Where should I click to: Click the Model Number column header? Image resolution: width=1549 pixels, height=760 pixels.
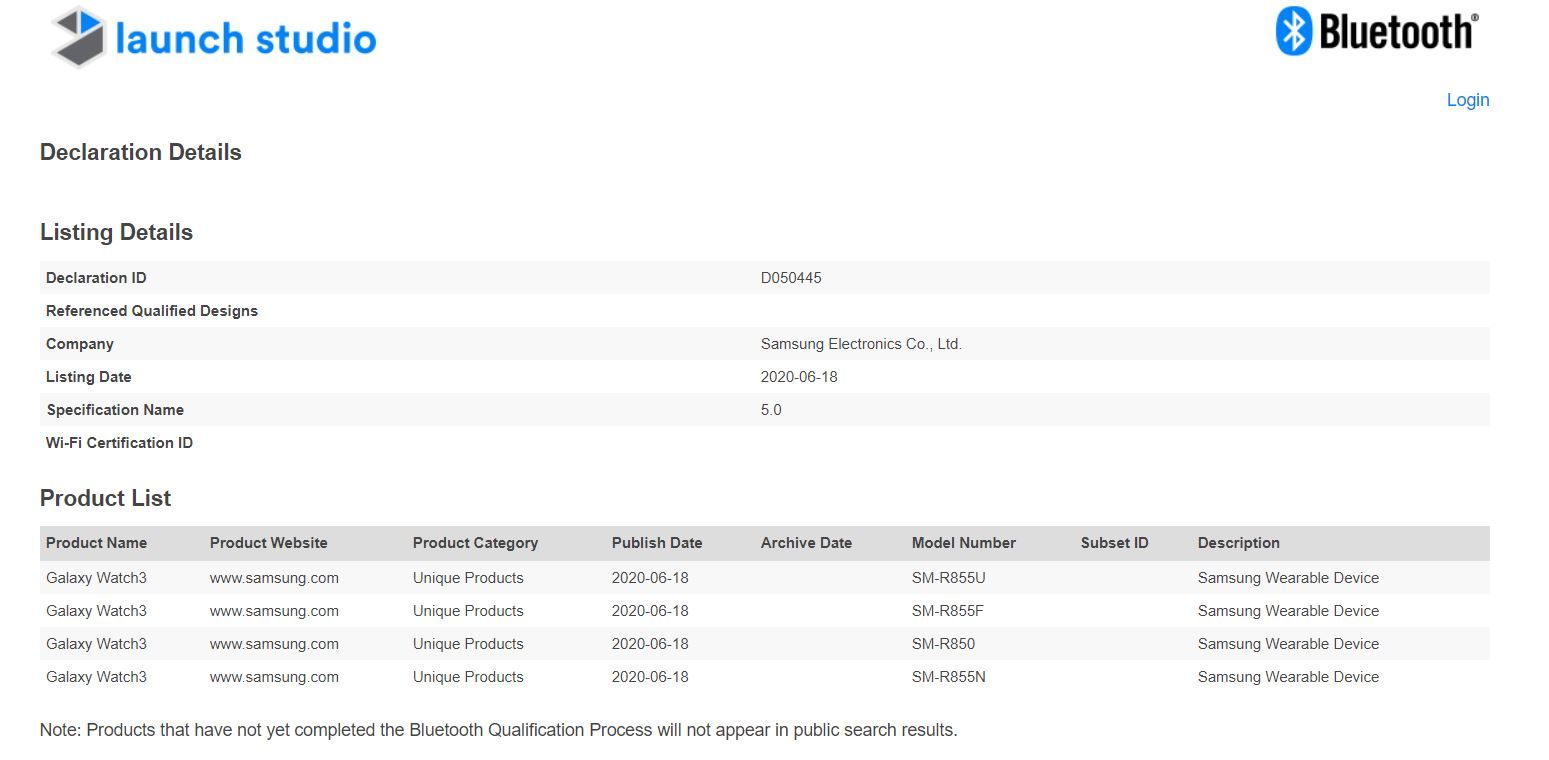963,543
